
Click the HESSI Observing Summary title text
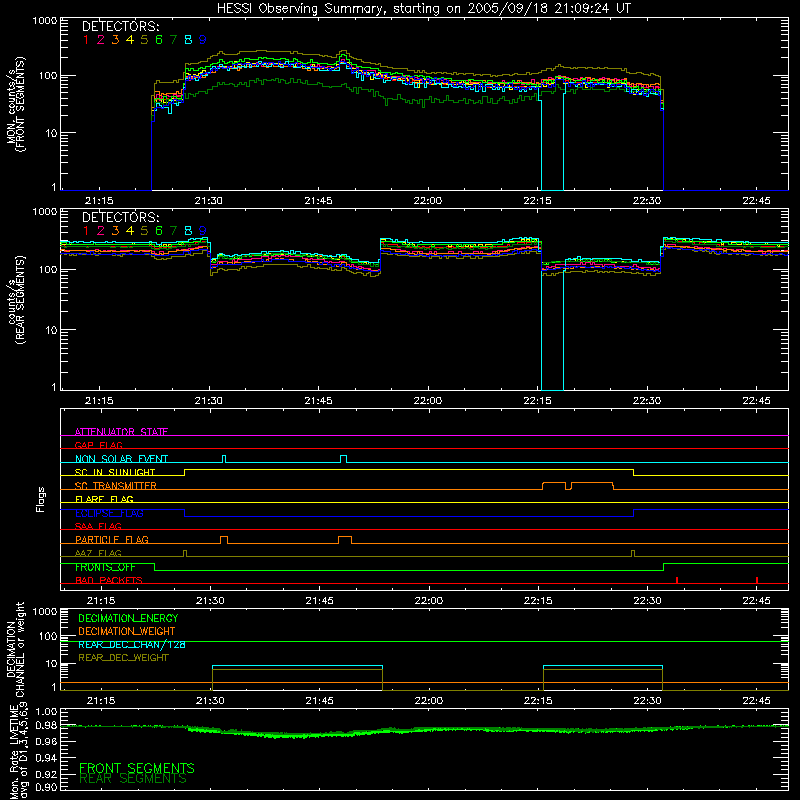[423, 8]
